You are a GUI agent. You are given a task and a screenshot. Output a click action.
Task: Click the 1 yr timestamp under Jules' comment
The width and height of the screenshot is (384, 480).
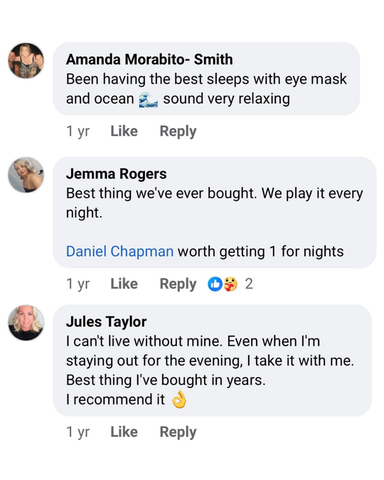[x=78, y=432]
